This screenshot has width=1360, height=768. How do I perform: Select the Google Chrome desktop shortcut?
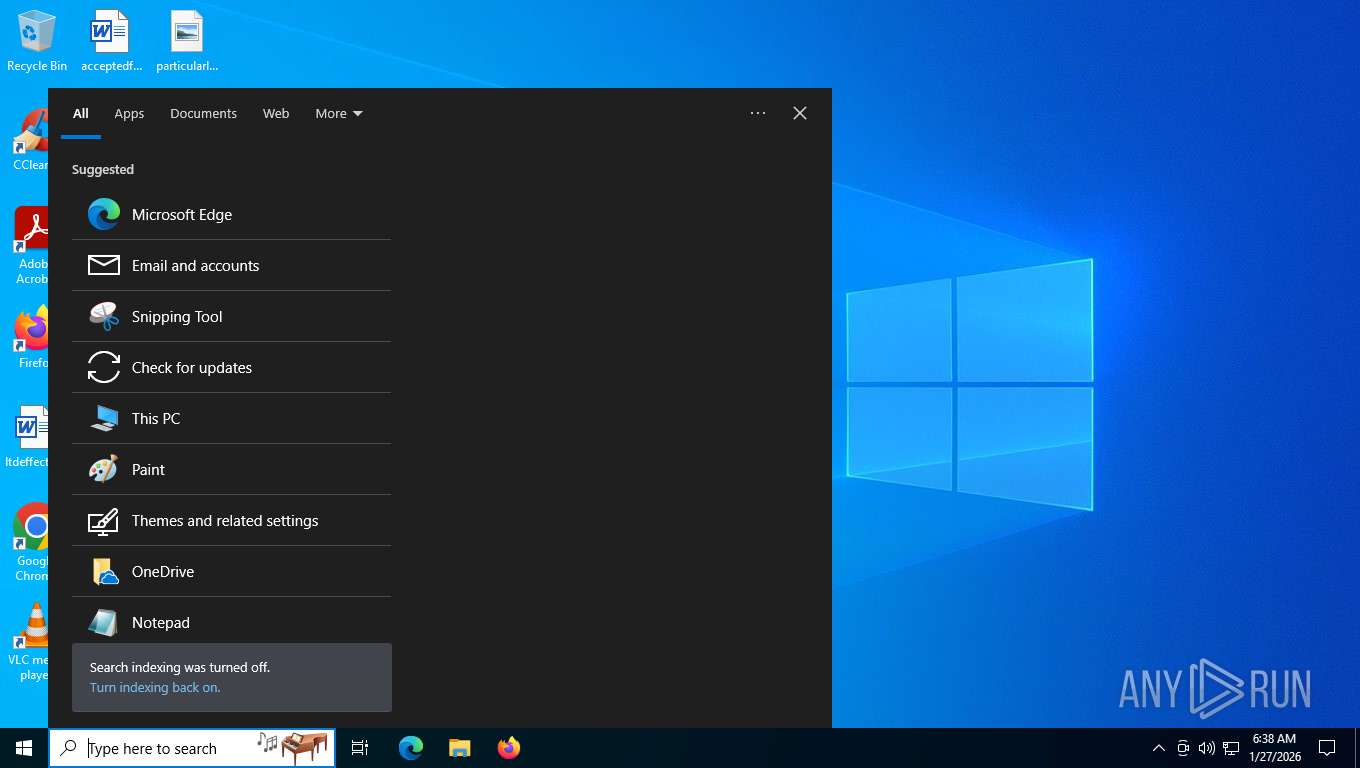[31, 541]
